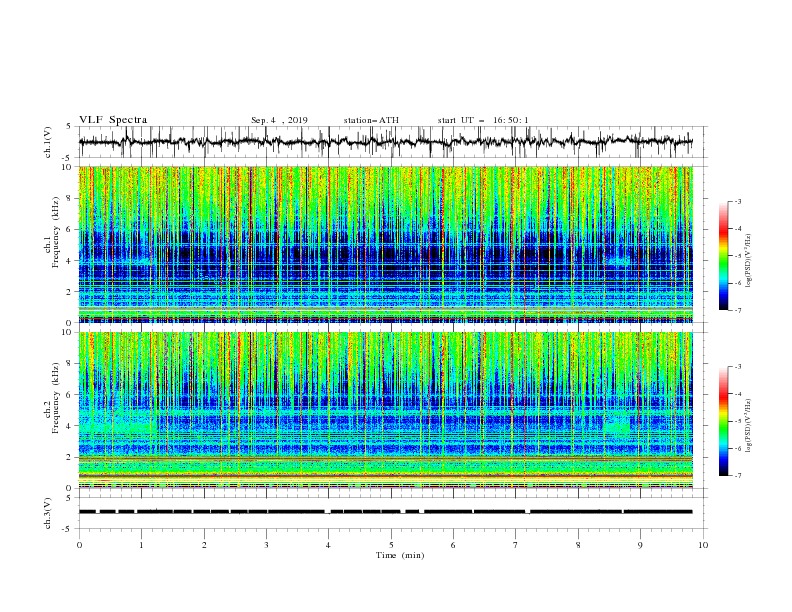This screenshot has width=792, height=612.
Task: Click time-axis tick label "10"
Action: 703,545
